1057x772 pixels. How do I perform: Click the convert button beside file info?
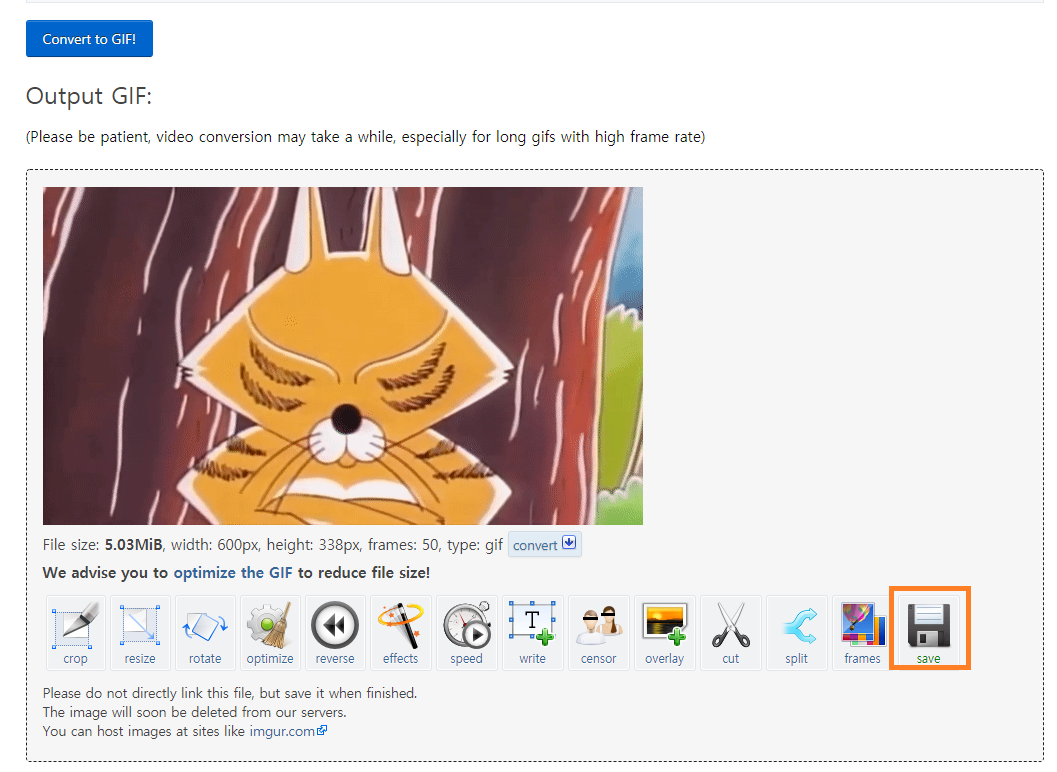(545, 545)
